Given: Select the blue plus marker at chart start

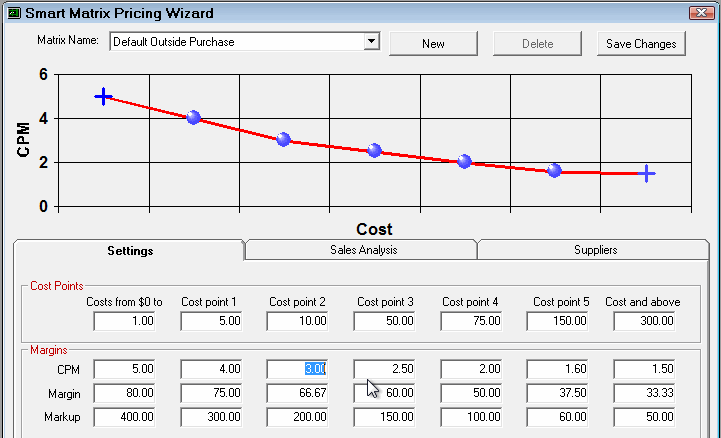Looking at the screenshot, I should pos(103,97).
